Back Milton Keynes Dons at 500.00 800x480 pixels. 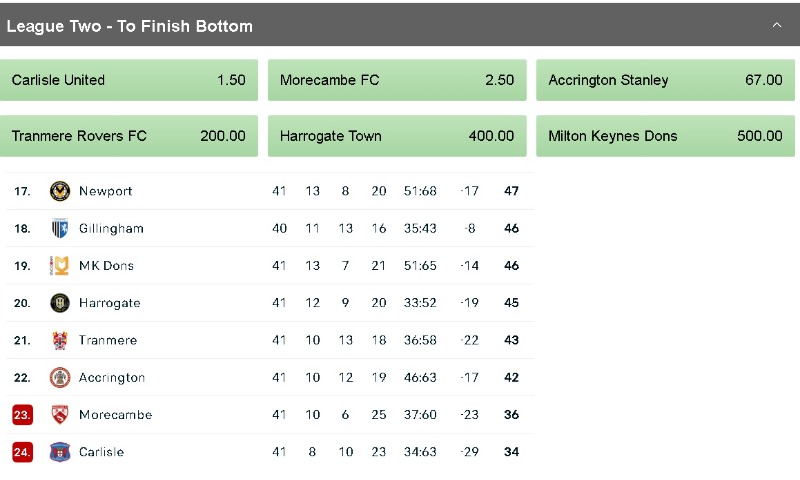665,136
